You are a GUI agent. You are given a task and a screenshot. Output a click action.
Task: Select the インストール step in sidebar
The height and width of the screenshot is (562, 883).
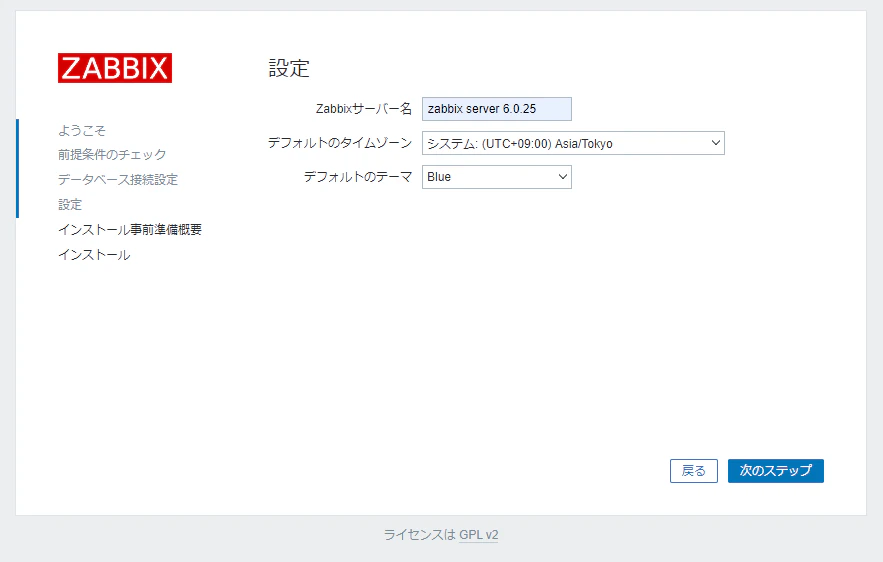[94, 255]
